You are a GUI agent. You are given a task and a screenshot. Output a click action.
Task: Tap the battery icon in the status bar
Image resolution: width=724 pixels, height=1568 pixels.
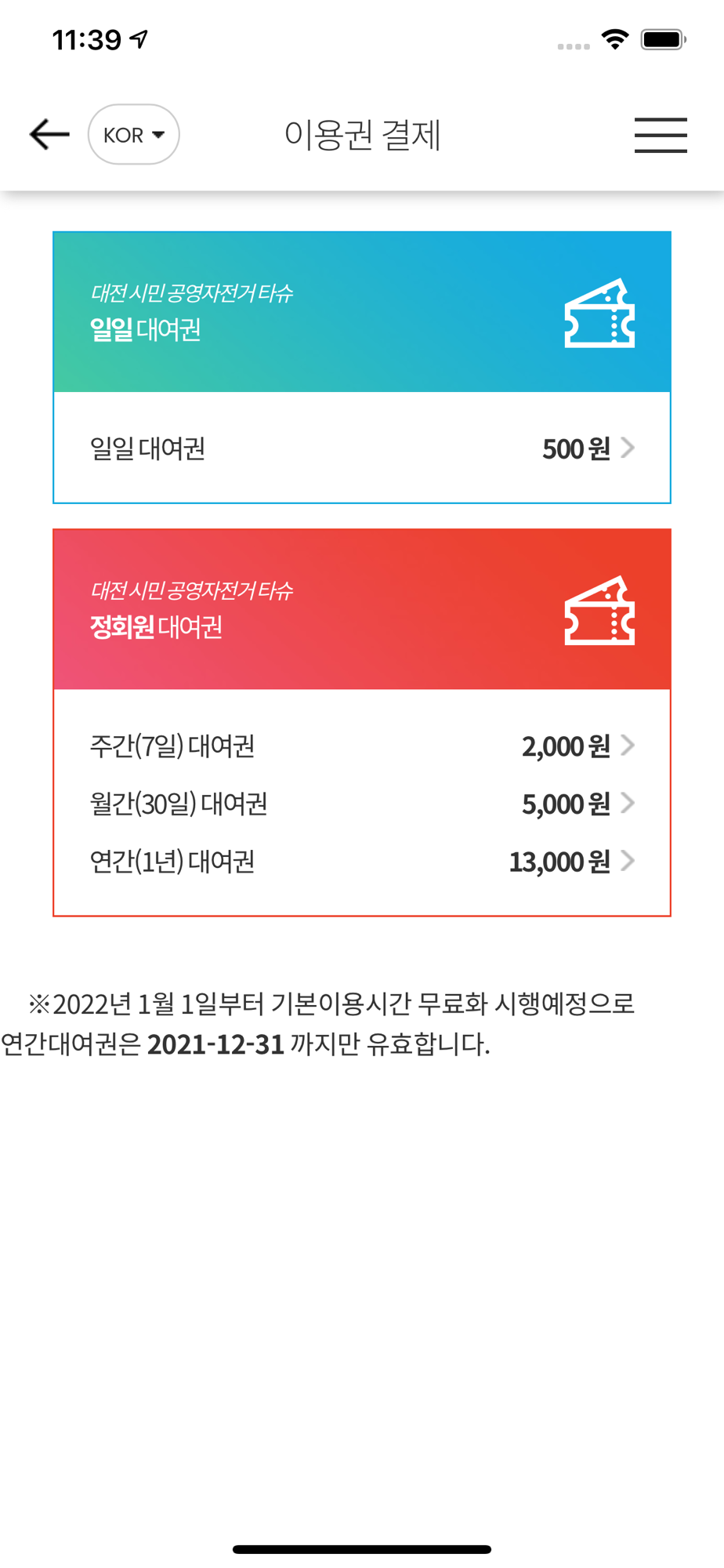click(663, 39)
